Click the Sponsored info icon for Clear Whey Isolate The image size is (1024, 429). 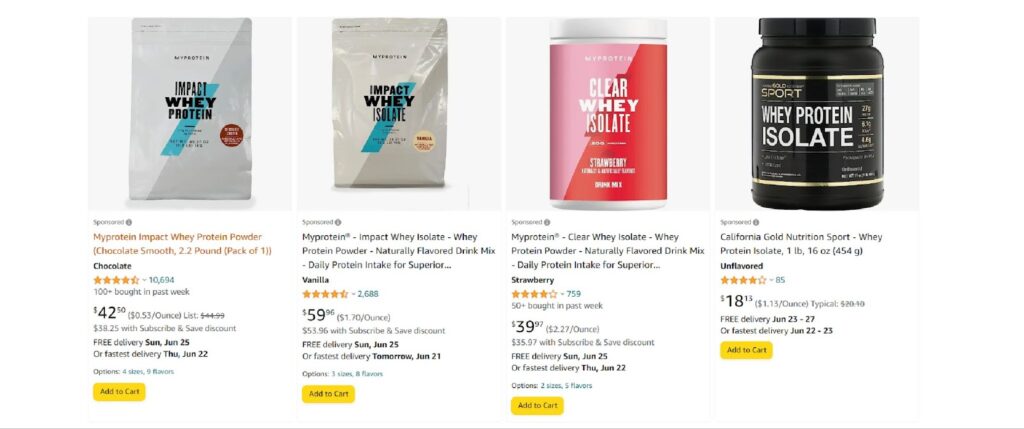coord(547,222)
